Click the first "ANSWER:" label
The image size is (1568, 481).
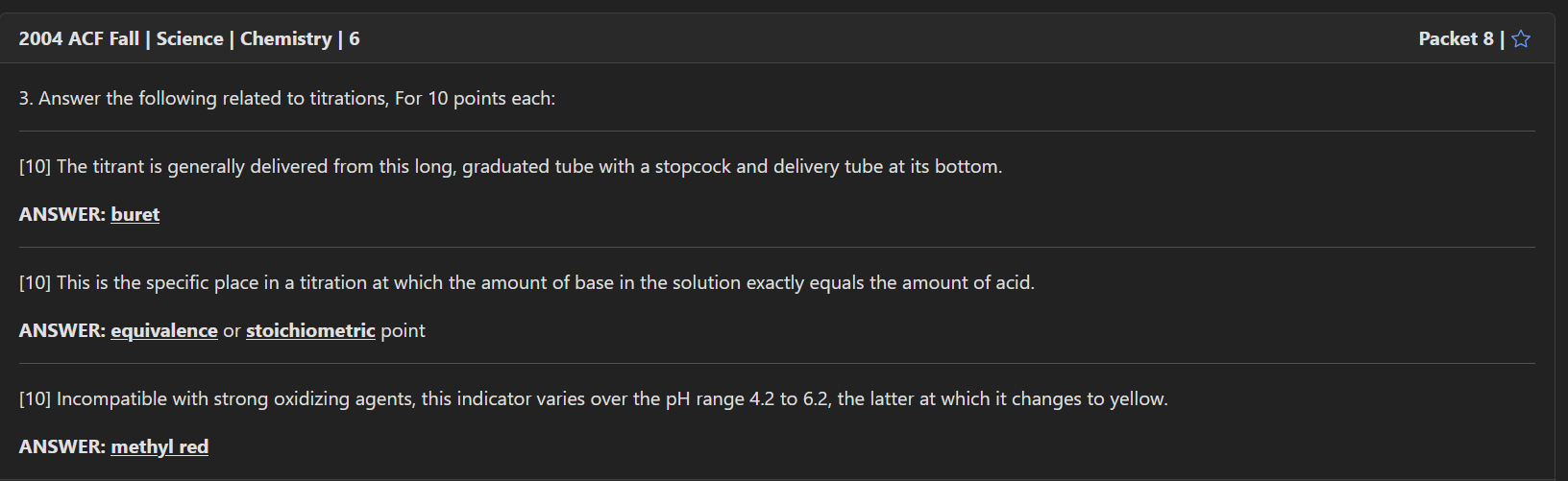click(61, 215)
